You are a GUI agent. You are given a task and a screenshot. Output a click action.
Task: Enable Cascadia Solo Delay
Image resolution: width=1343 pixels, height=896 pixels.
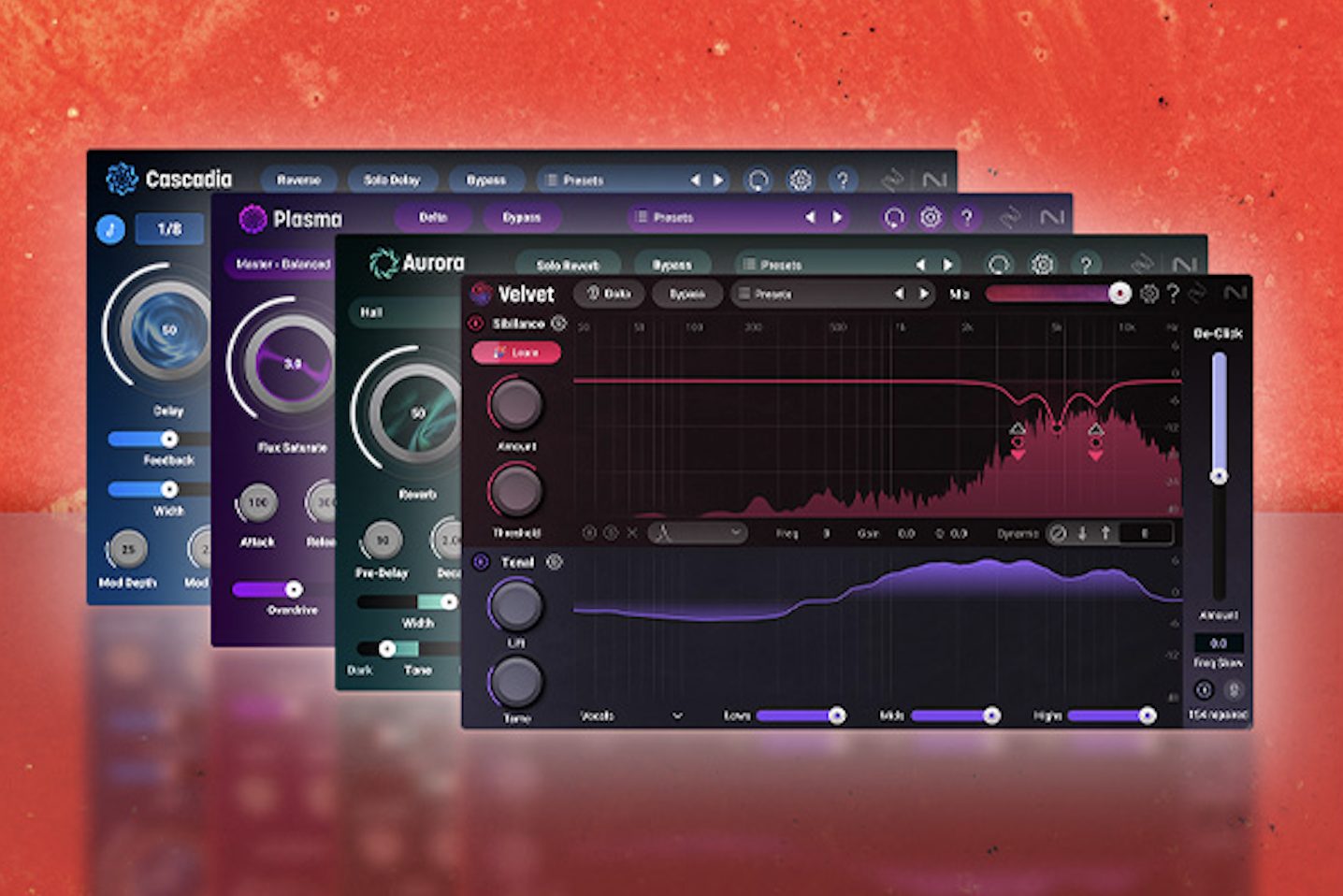coord(392,180)
